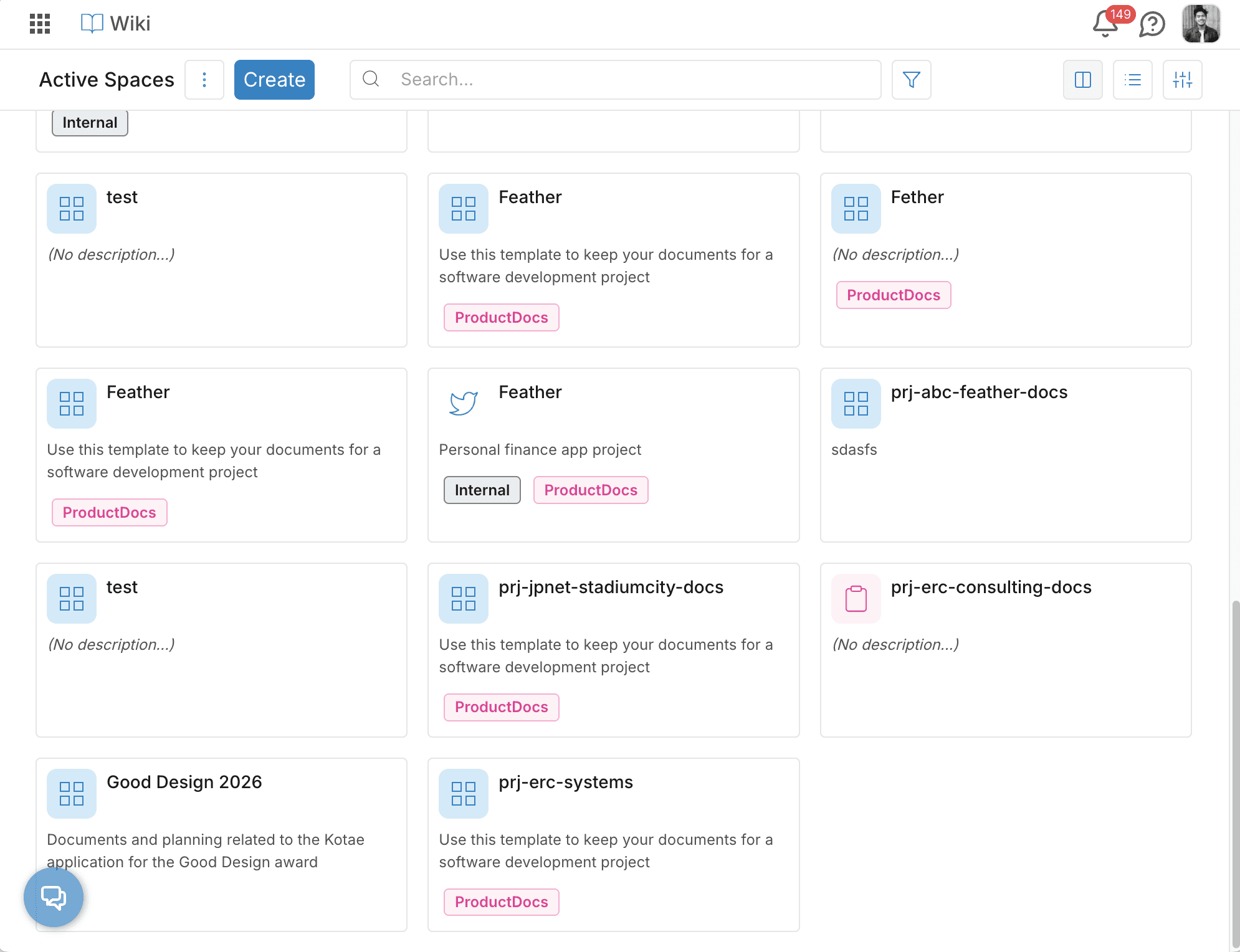
Task: Switch to list view layout
Action: (x=1132, y=80)
